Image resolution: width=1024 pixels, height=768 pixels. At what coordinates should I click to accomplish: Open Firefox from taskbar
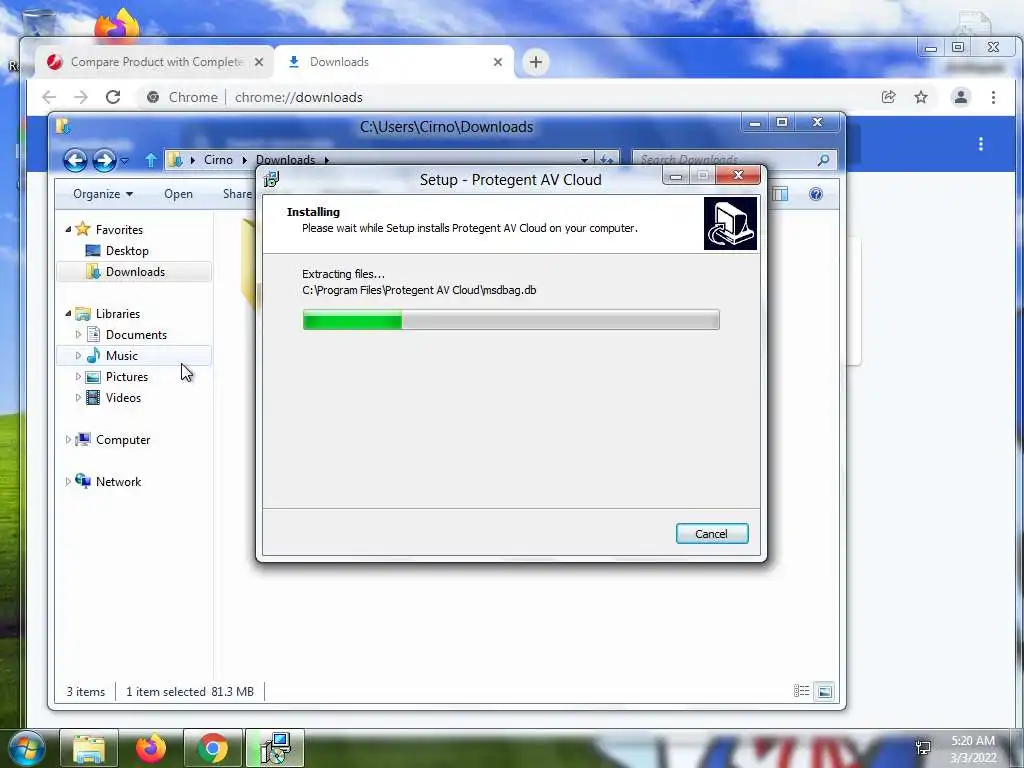coord(151,748)
